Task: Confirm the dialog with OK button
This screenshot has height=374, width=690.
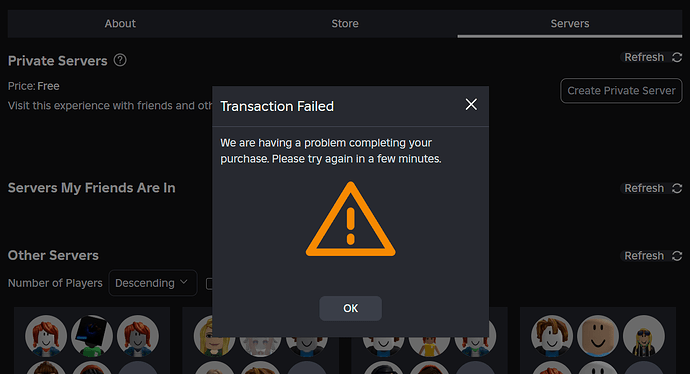Action: point(350,308)
